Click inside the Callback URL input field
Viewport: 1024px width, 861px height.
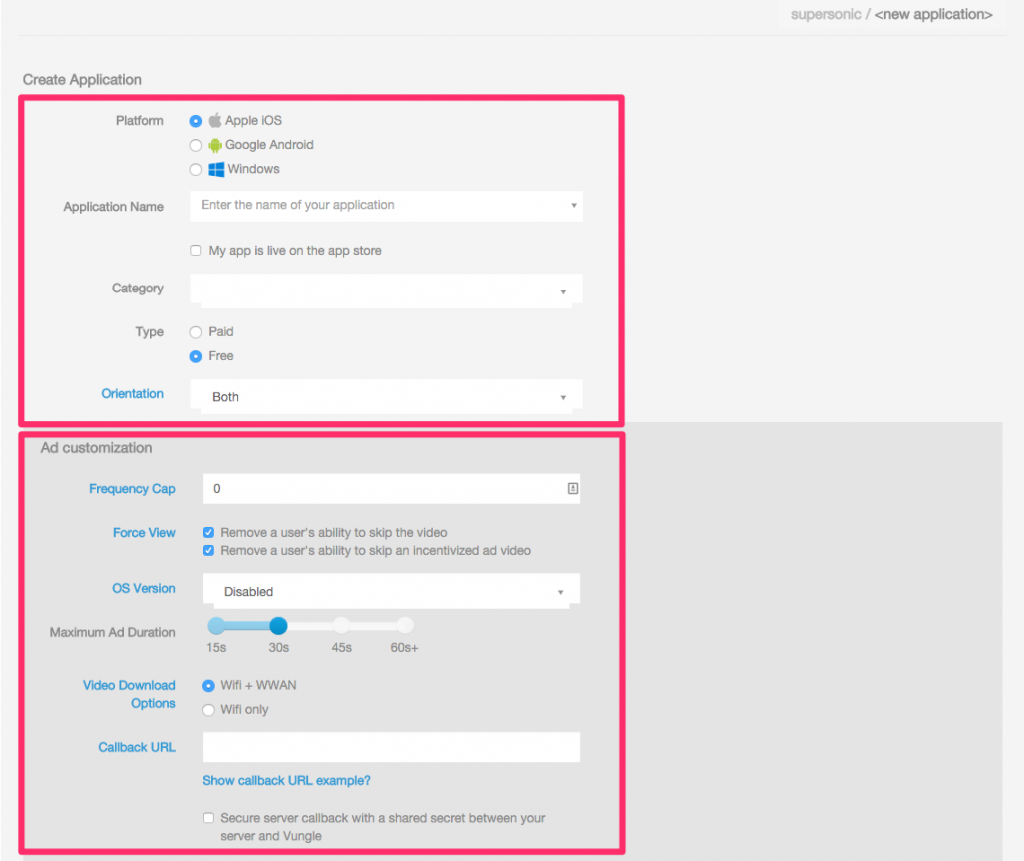click(x=390, y=747)
